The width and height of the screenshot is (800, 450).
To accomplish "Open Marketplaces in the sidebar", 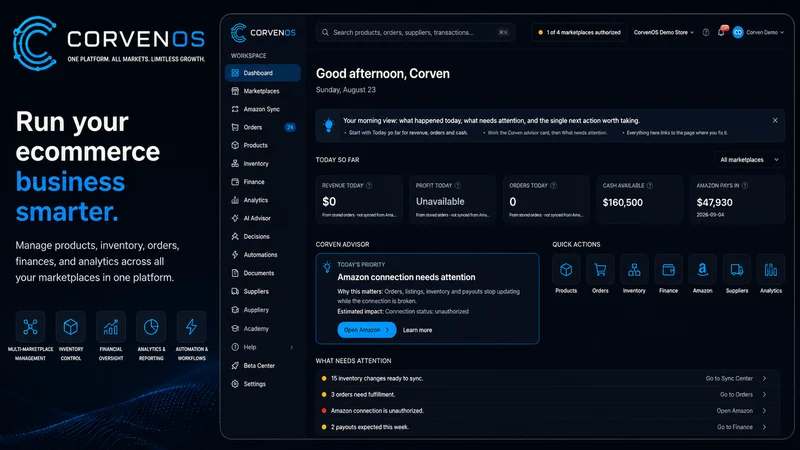I will [x=263, y=91].
